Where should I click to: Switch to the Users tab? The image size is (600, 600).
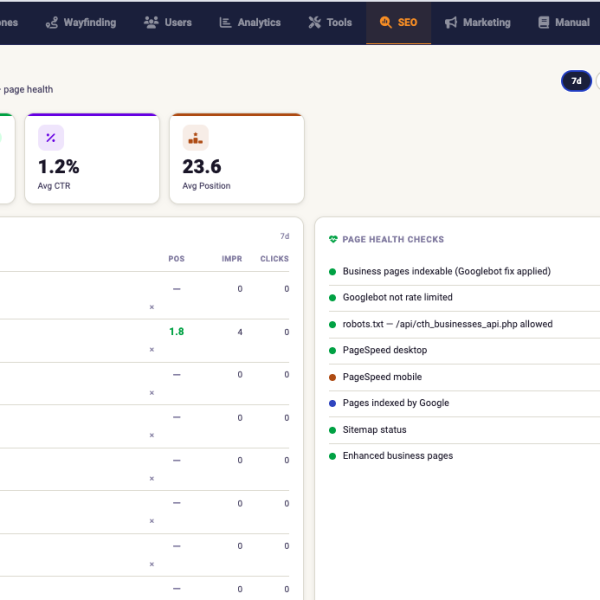168,23
